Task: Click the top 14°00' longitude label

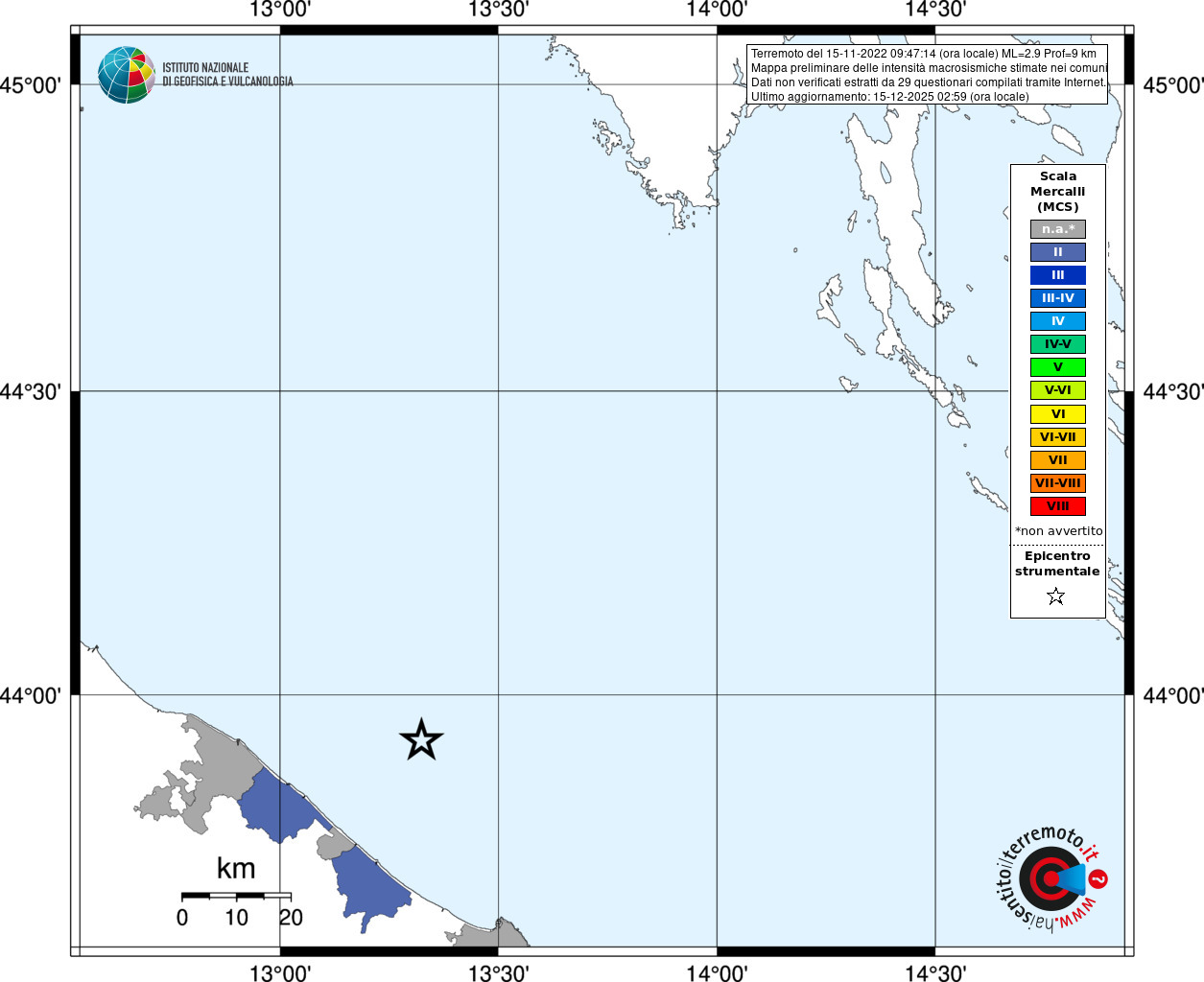Action: tap(717, 10)
